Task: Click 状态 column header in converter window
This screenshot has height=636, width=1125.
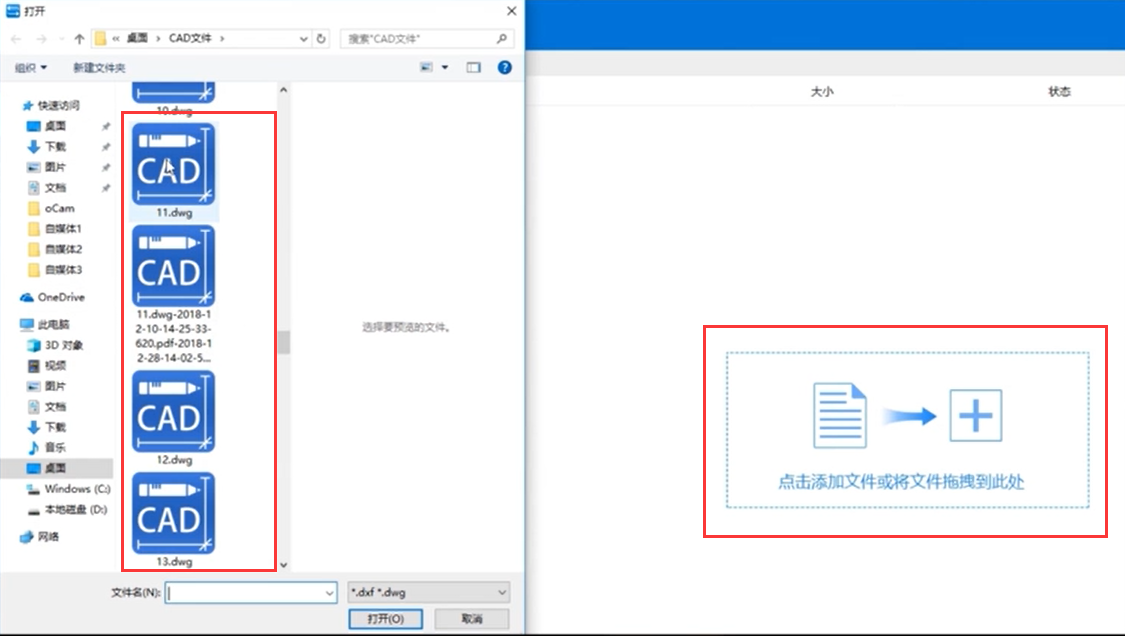Action: tap(1059, 92)
